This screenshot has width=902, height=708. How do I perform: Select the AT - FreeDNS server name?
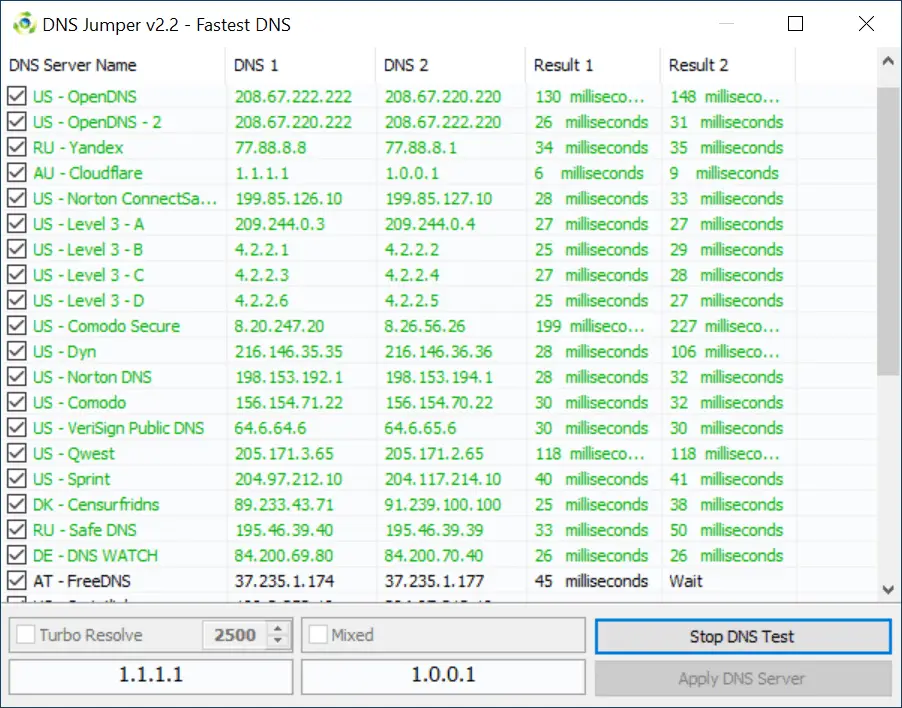point(82,580)
